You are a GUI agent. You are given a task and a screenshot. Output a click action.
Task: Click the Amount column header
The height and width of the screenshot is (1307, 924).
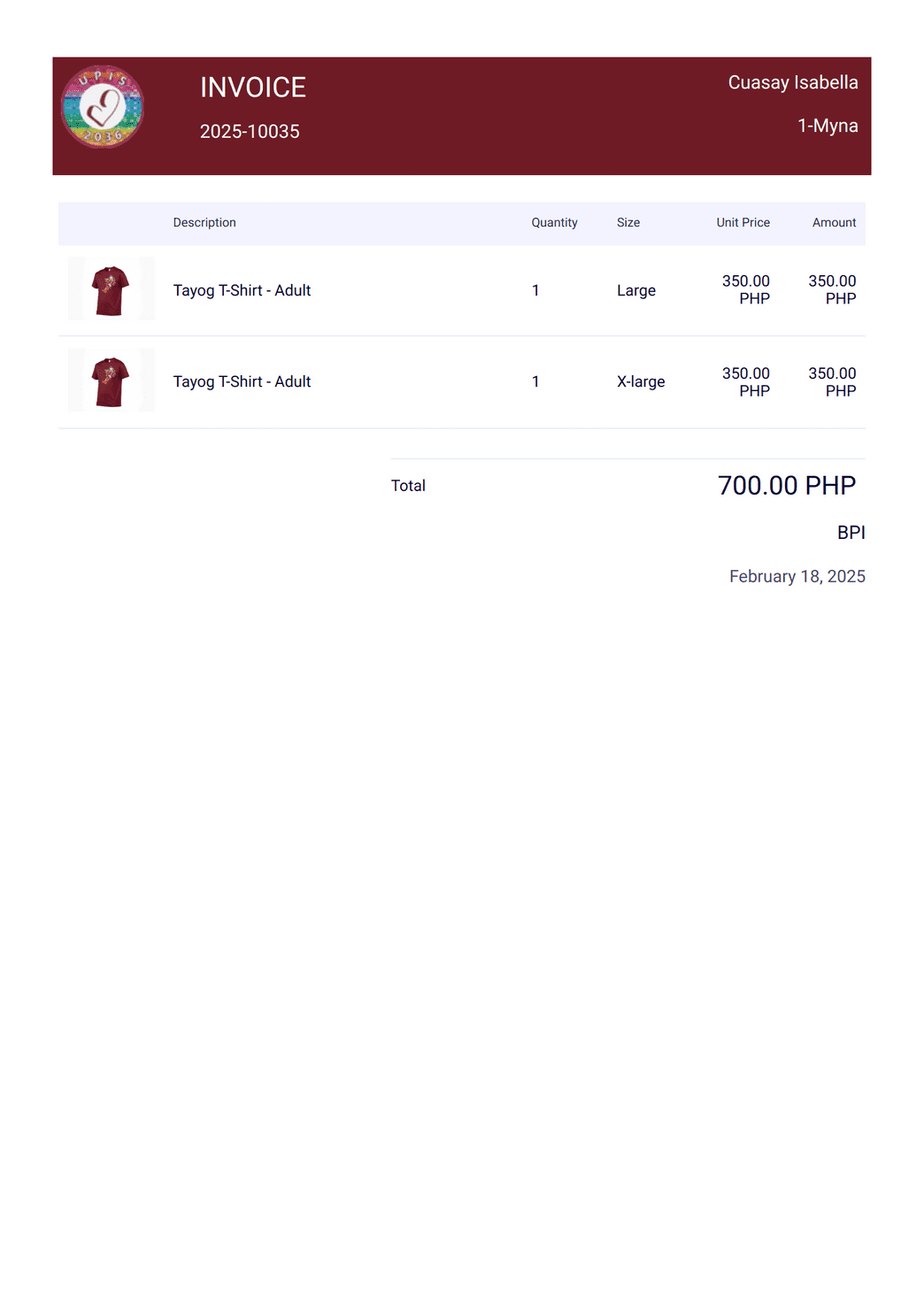(834, 223)
